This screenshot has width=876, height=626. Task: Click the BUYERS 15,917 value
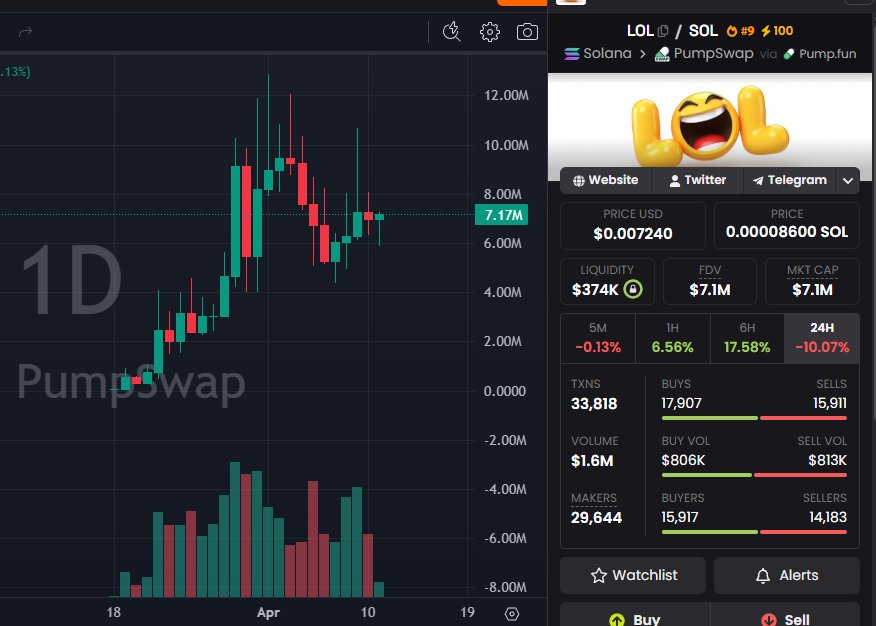coord(680,517)
